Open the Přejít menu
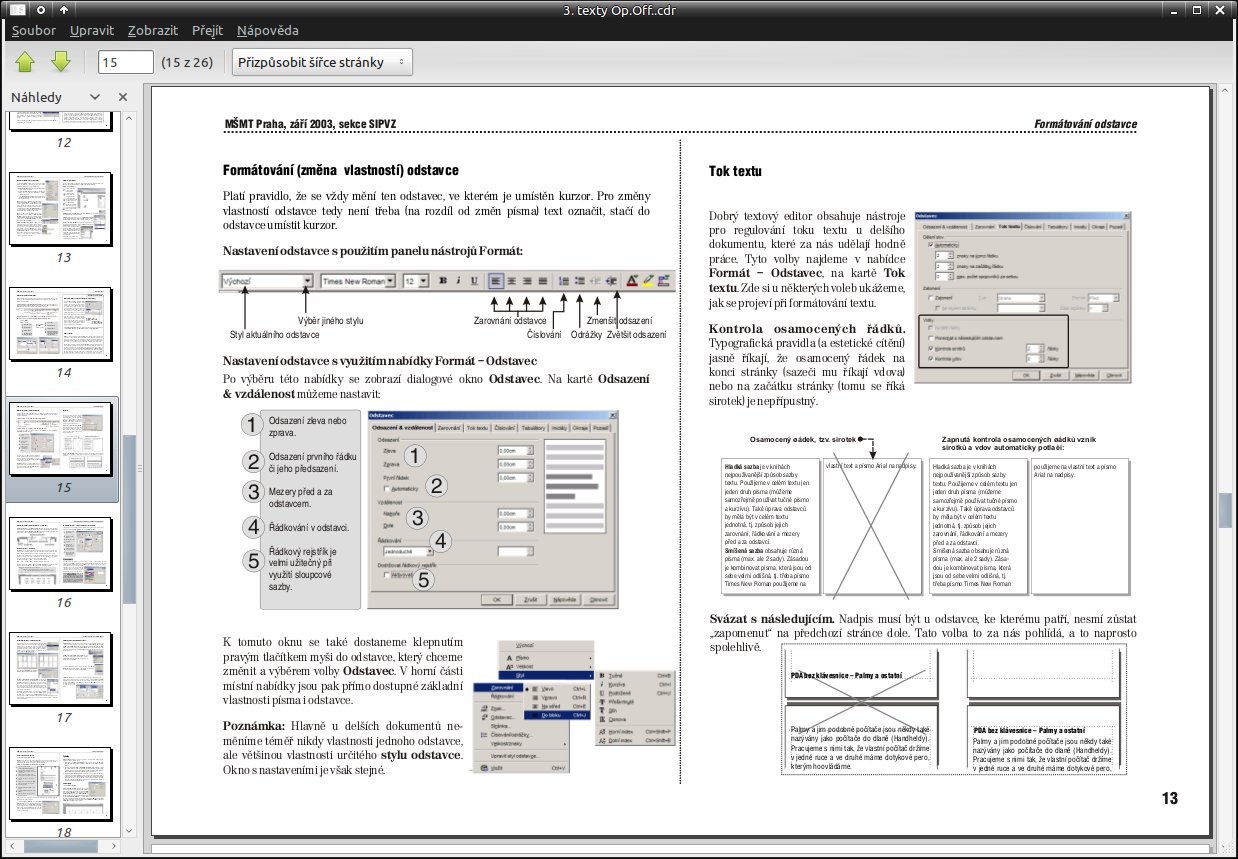The height and width of the screenshot is (859, 1238). 207,30
